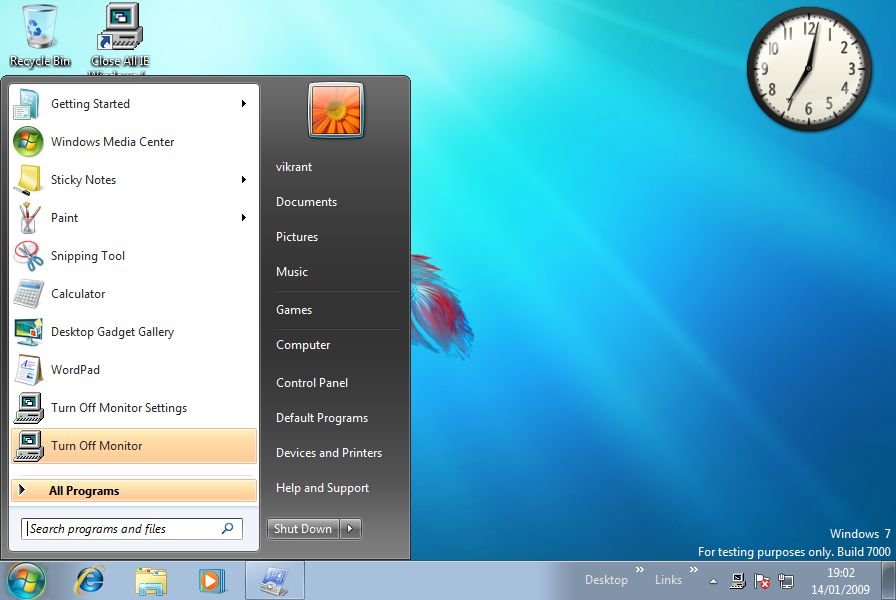This screenshot has width=896, height=600.
Task: Click the Turn Off Monitor Settings icon
Action: point(28,407)
